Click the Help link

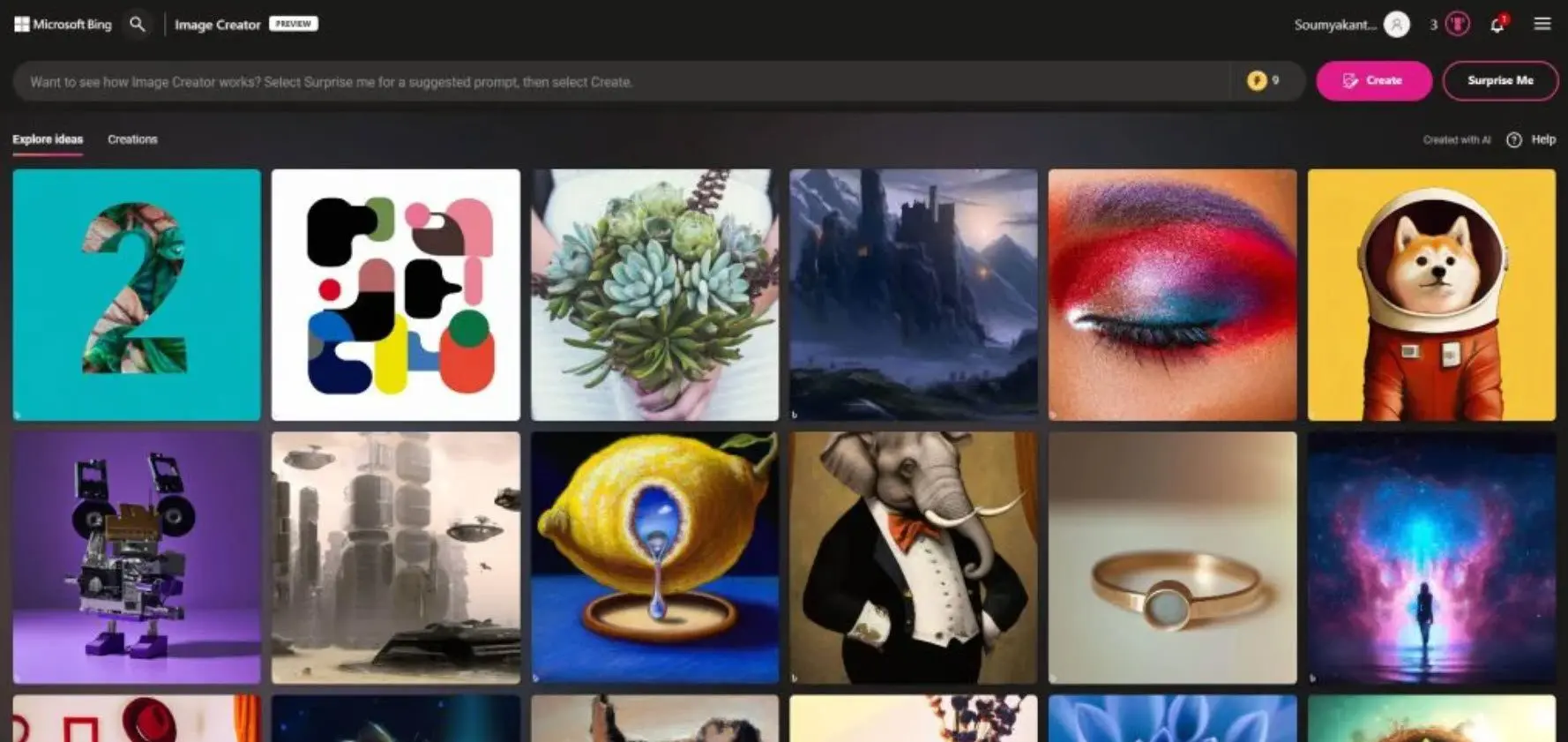coord(1542,139)
